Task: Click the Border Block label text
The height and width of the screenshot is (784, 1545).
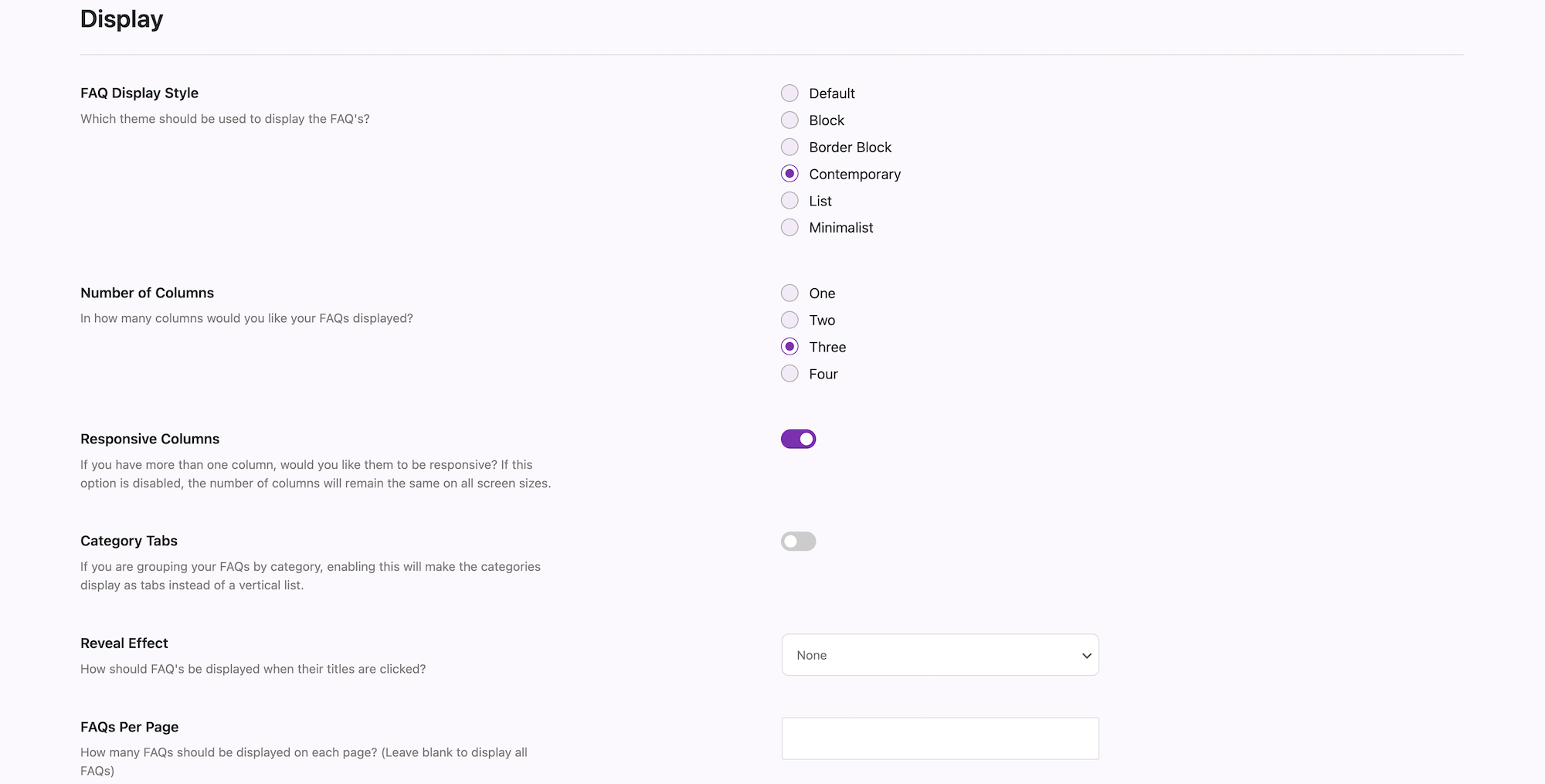Action: (x=850, y=148)
